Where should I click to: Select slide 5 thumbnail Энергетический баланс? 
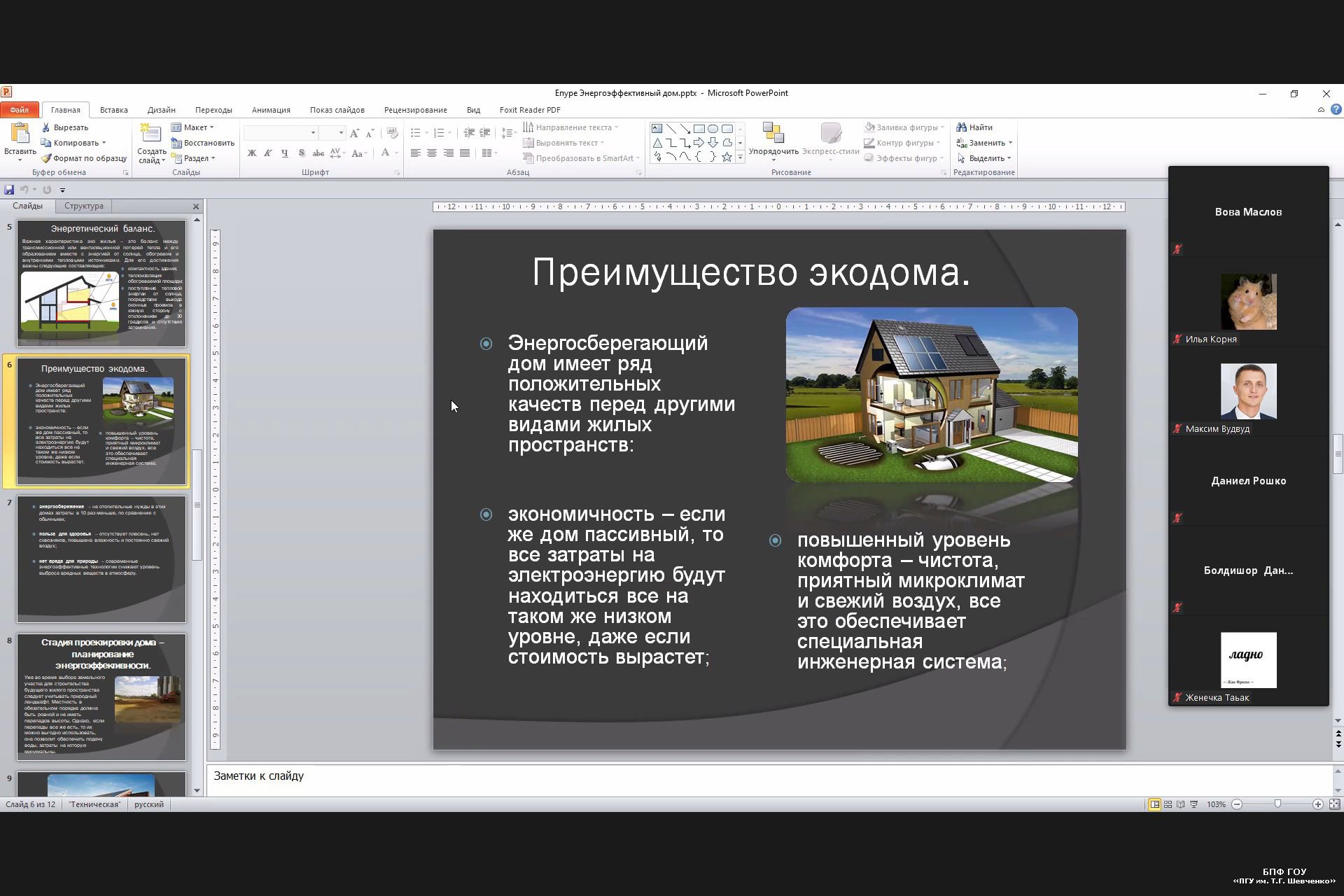(101, 283)
